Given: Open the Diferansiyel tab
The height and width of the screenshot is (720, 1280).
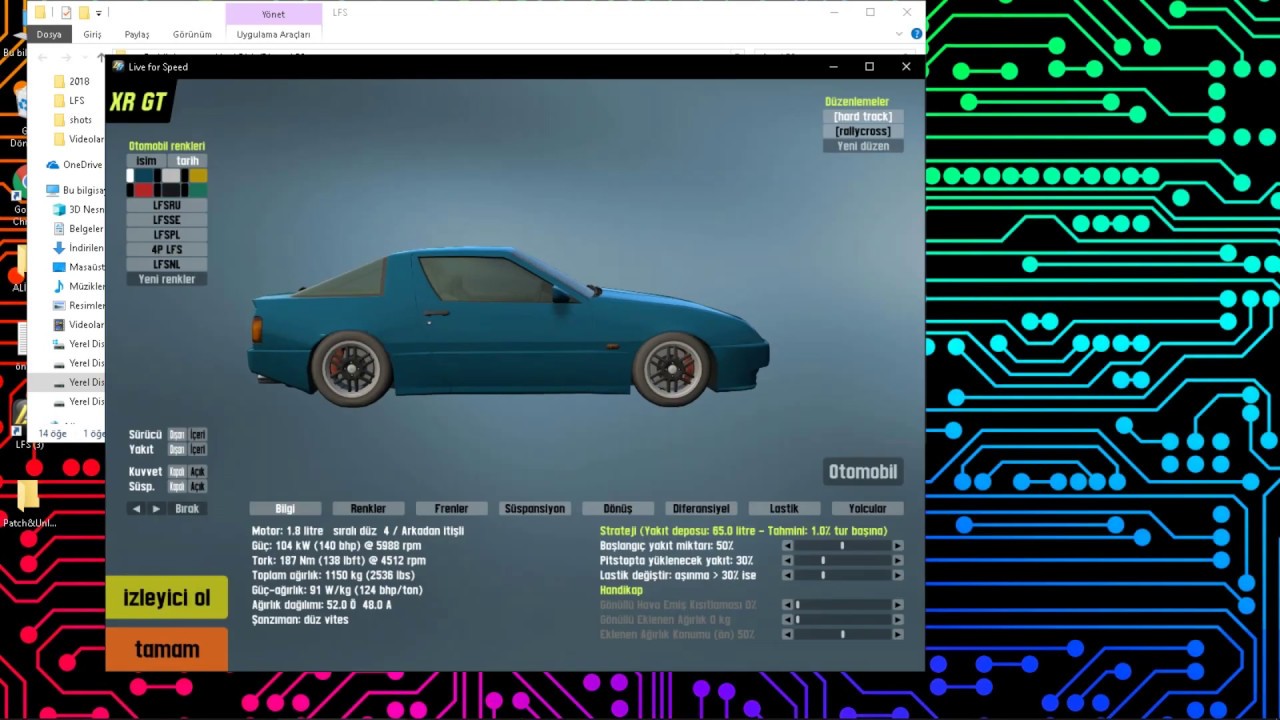Looking at the screenshot, I should [701, 509].
